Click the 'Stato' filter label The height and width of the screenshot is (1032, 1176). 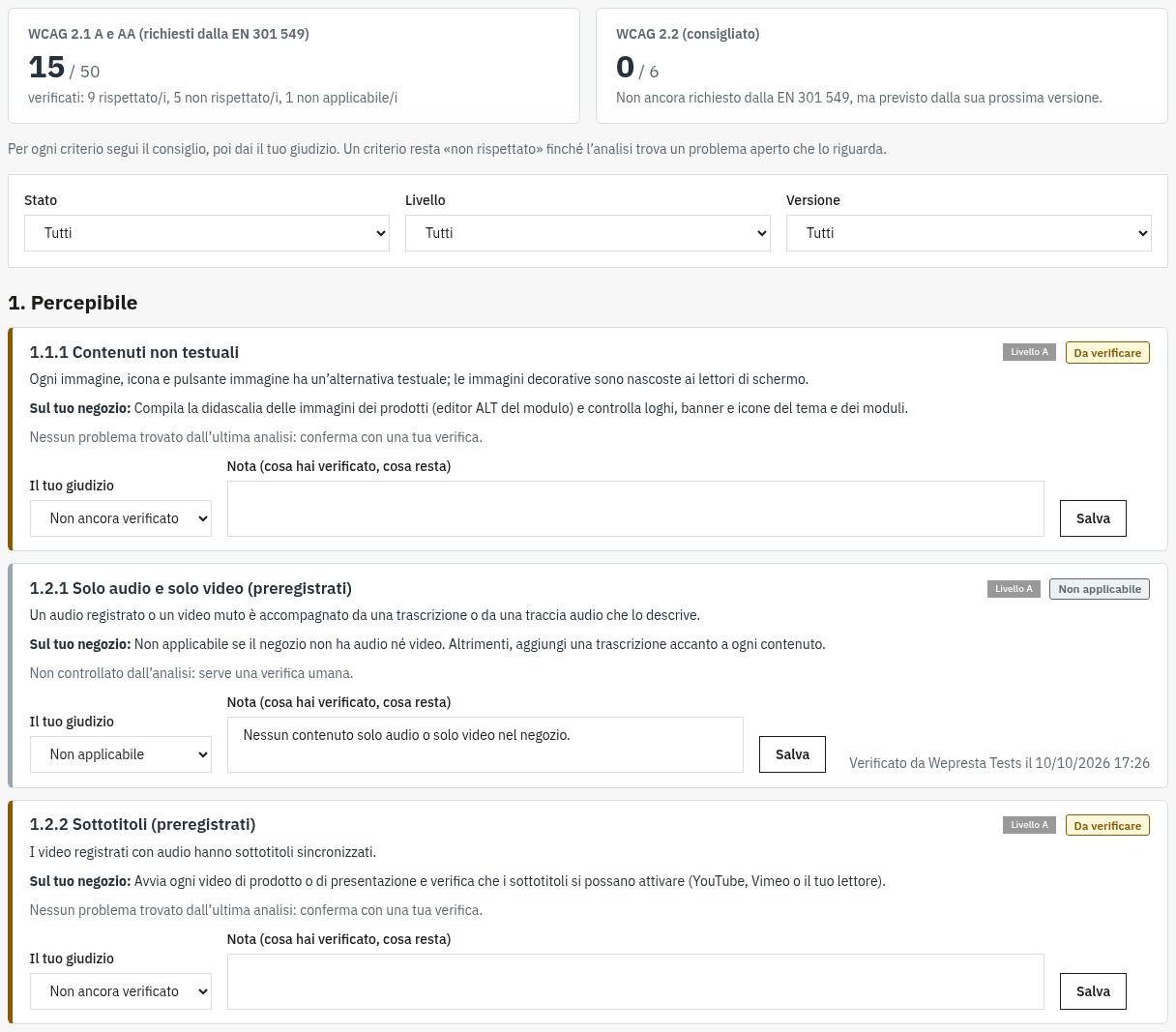[x=41, y=200]
